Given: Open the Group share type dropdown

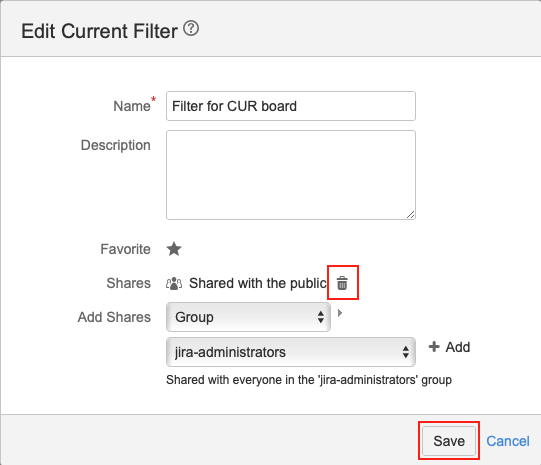Looking at the screenshot, I should click(248, 317).
